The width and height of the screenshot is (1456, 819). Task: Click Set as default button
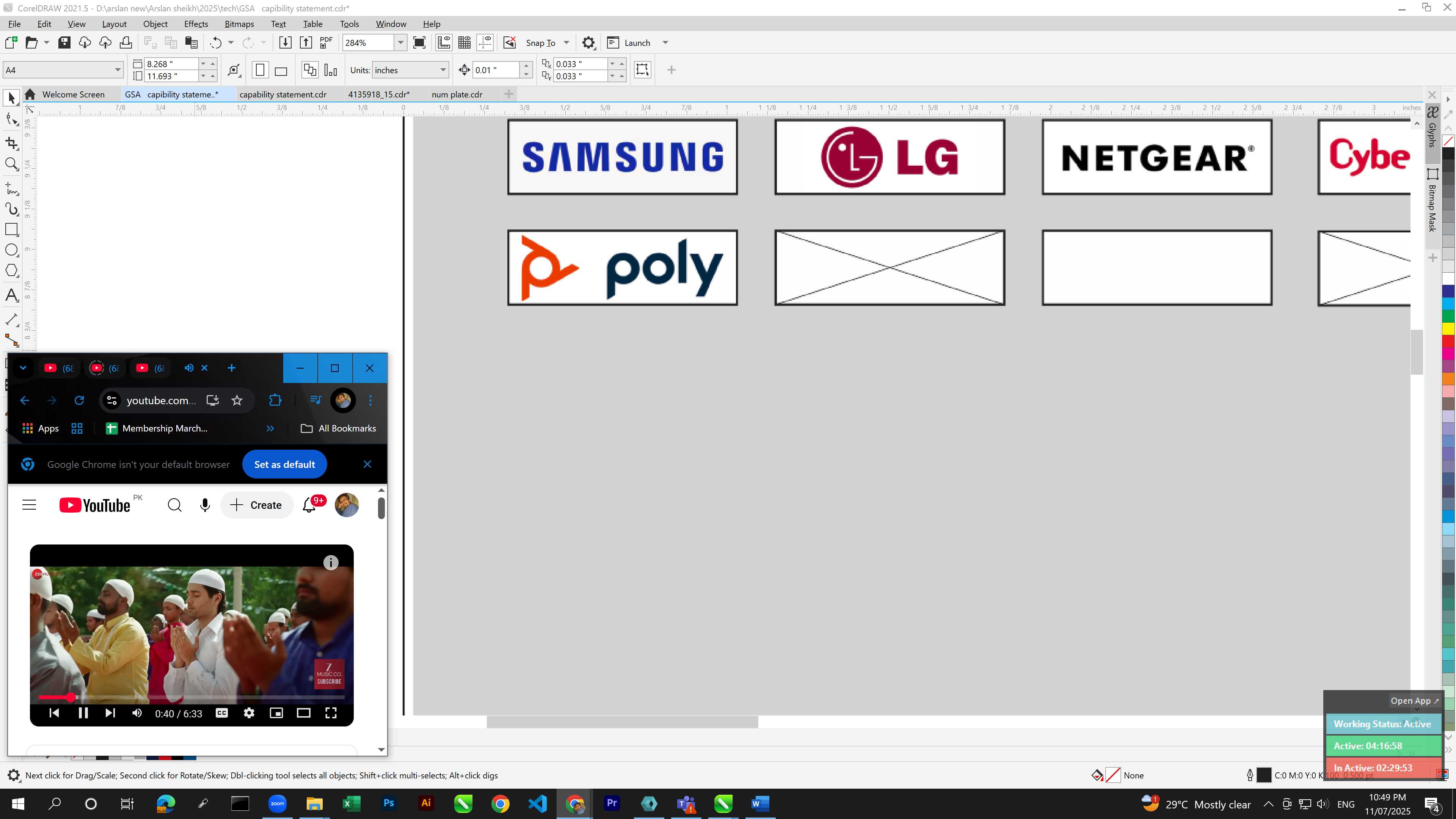click(284, 464)
